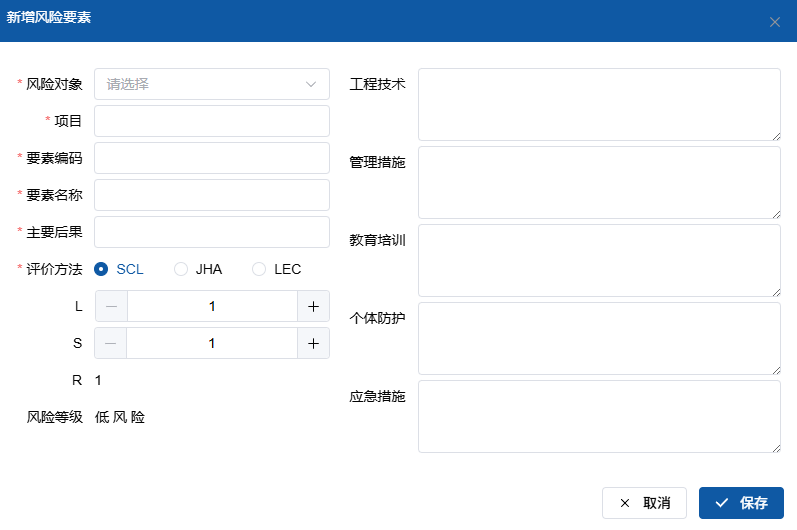Click the 风险对象 chevron arrow
The image size is (797, 530).
click(x=311, y=84)
